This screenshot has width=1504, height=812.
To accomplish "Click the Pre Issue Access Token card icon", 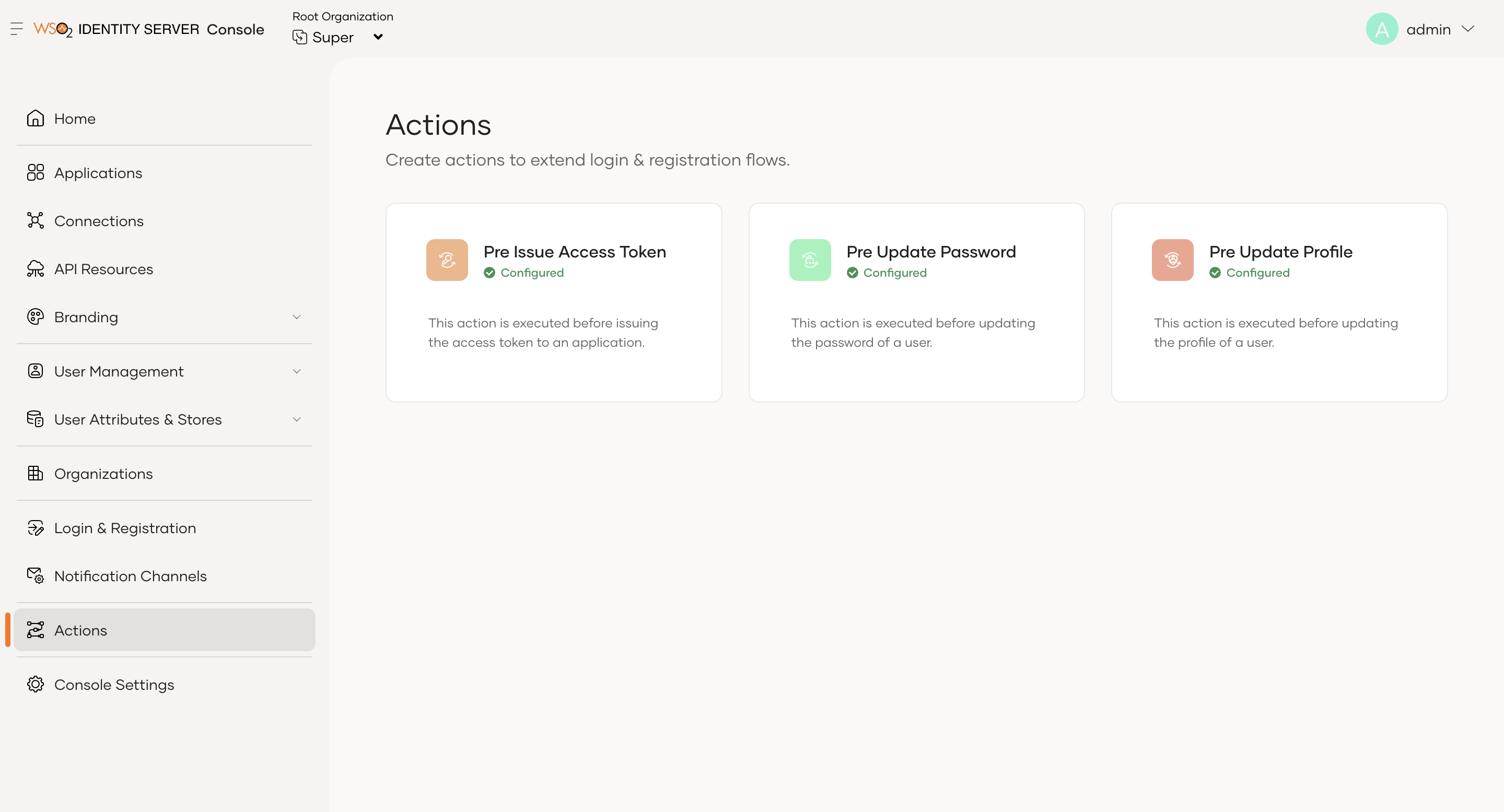I will point(447,260).
